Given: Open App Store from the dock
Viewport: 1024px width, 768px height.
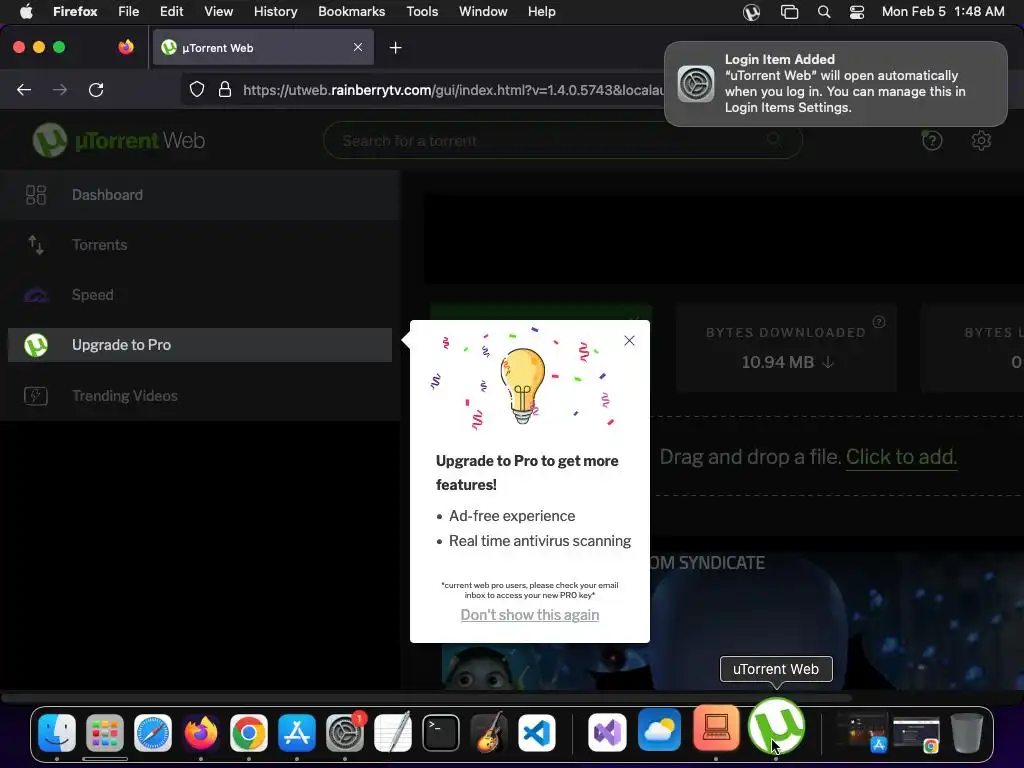Looking at the screenshot, I should pos(296,733).
